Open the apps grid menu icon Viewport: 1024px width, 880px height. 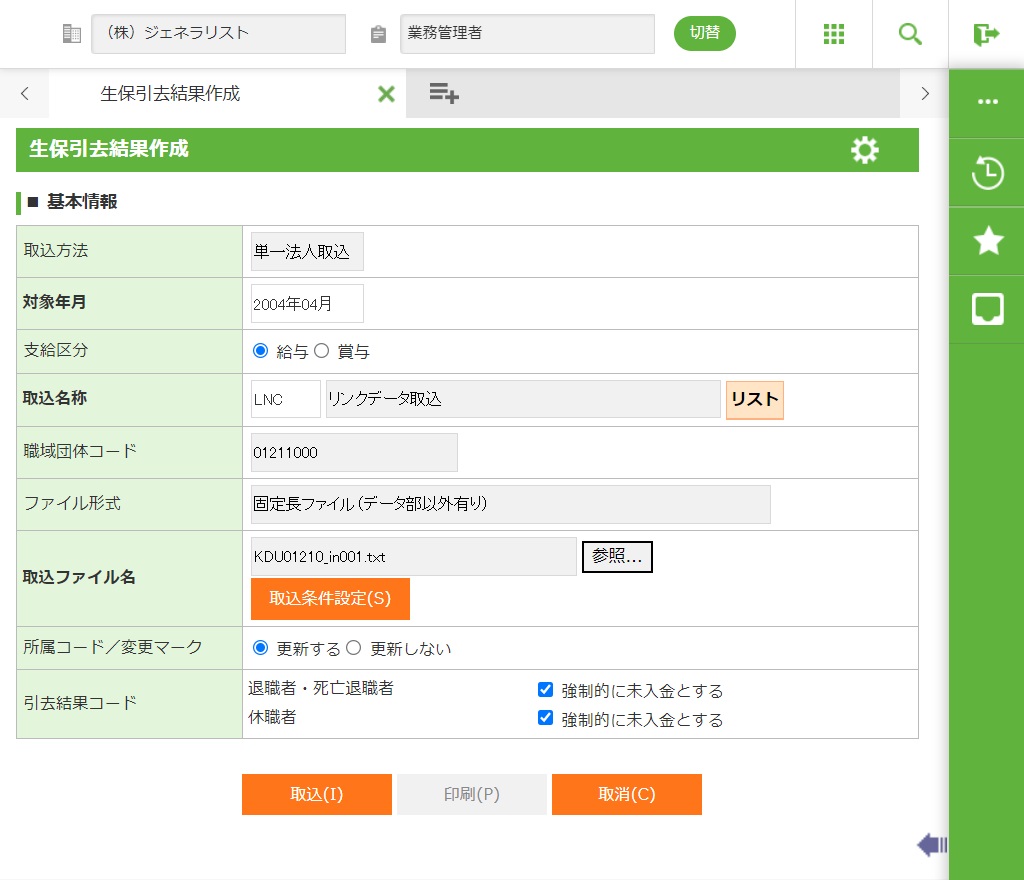point(834,34)
